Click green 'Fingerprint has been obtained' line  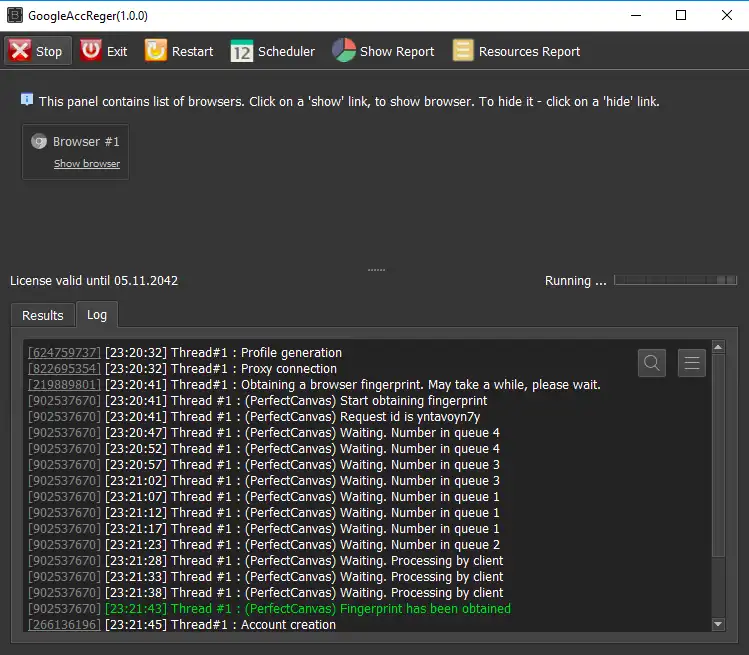point(269,609)
